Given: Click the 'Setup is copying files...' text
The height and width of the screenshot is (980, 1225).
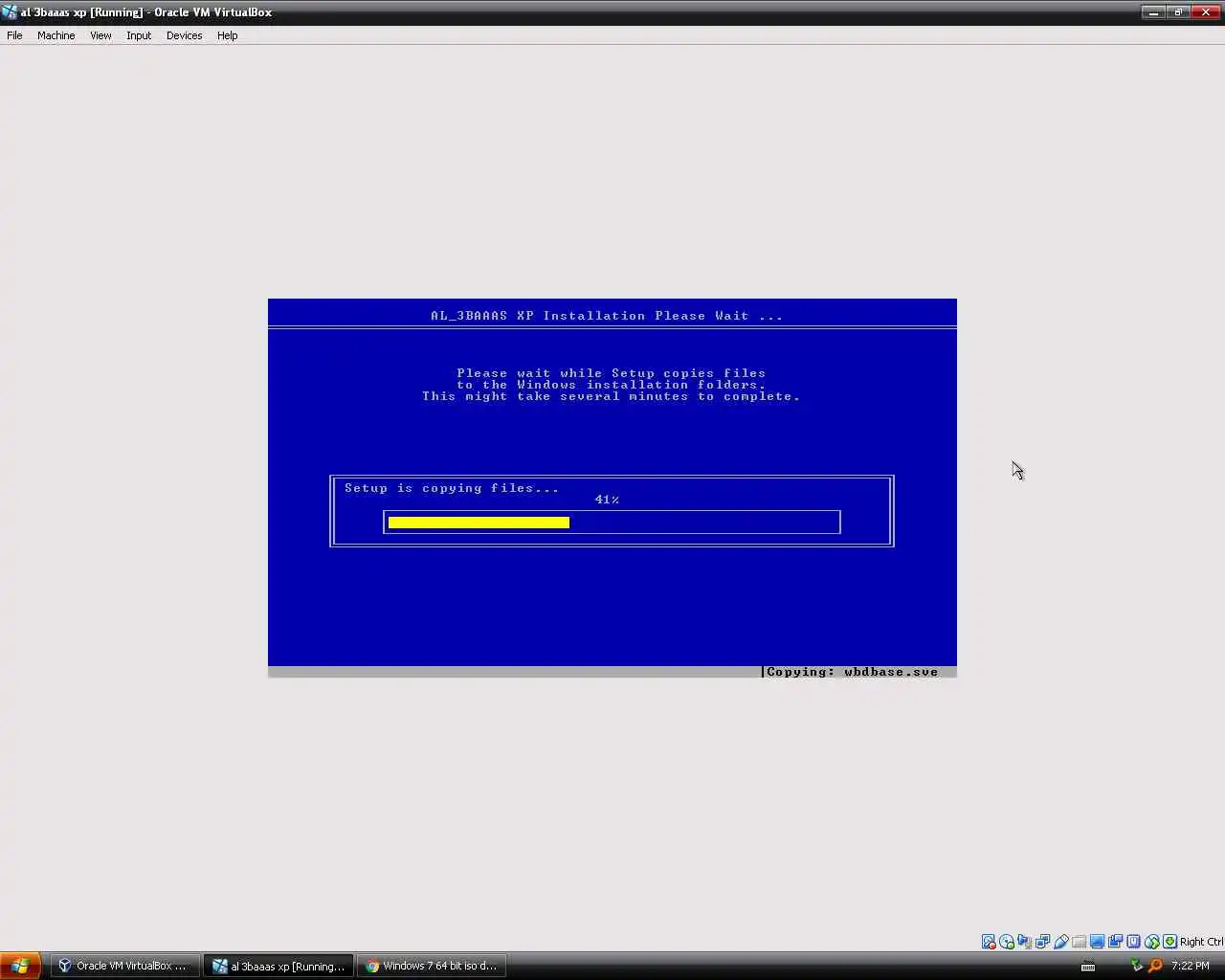Looking at the screenshot, I should point(452,488).
